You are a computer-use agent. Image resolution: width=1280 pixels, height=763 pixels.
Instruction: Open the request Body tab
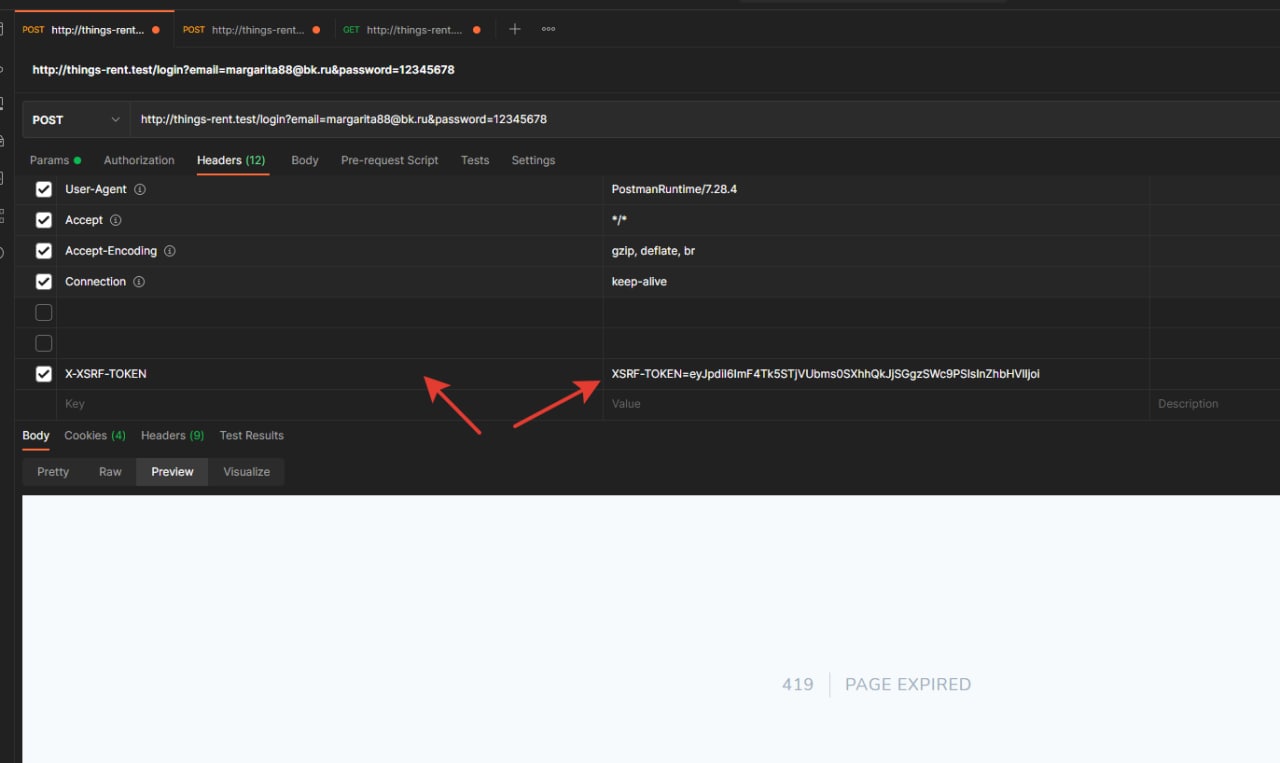click(x=305, y=160)
